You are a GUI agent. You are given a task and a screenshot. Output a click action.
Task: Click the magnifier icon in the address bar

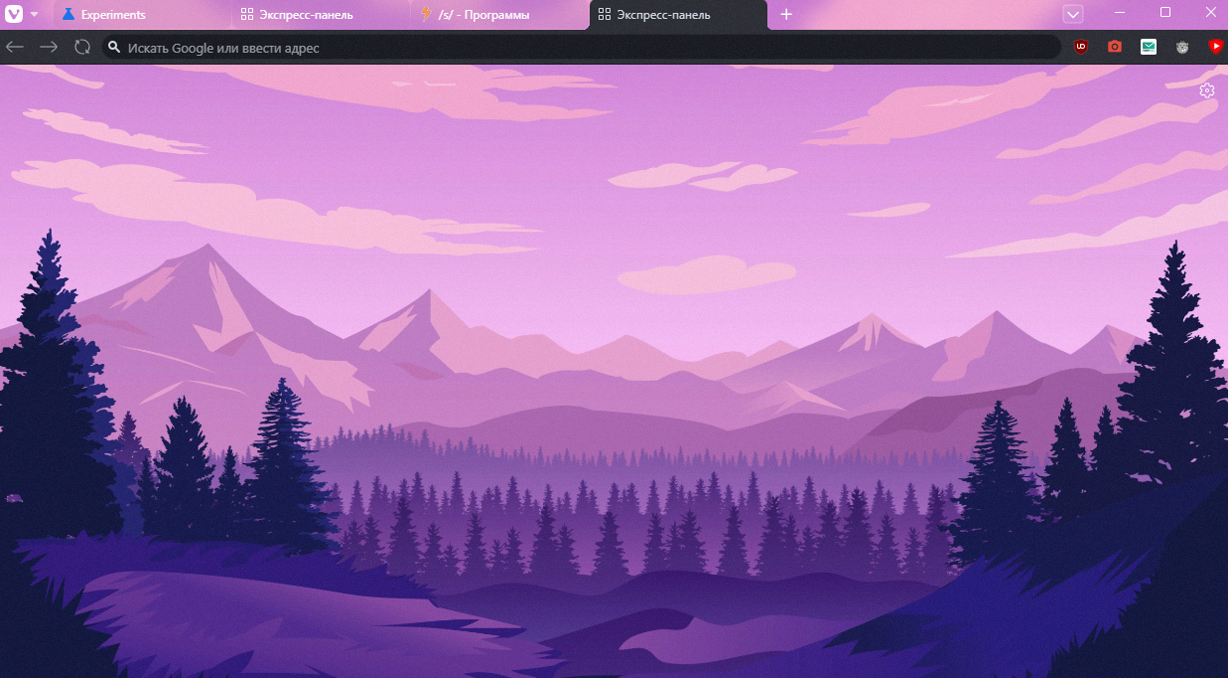tap(114, 46)
